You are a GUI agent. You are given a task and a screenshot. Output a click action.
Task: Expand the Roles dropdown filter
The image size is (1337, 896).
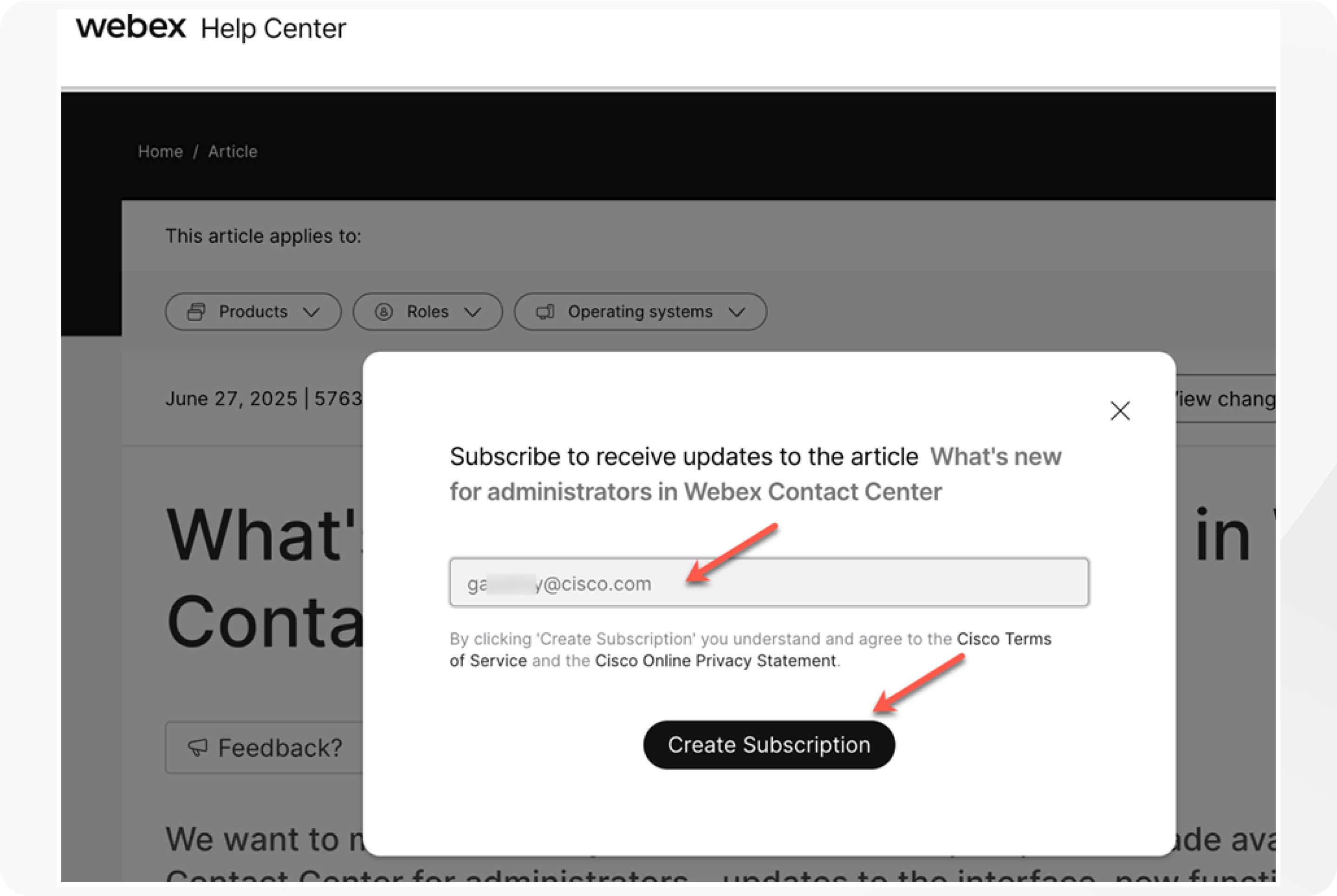click(428, 312)
